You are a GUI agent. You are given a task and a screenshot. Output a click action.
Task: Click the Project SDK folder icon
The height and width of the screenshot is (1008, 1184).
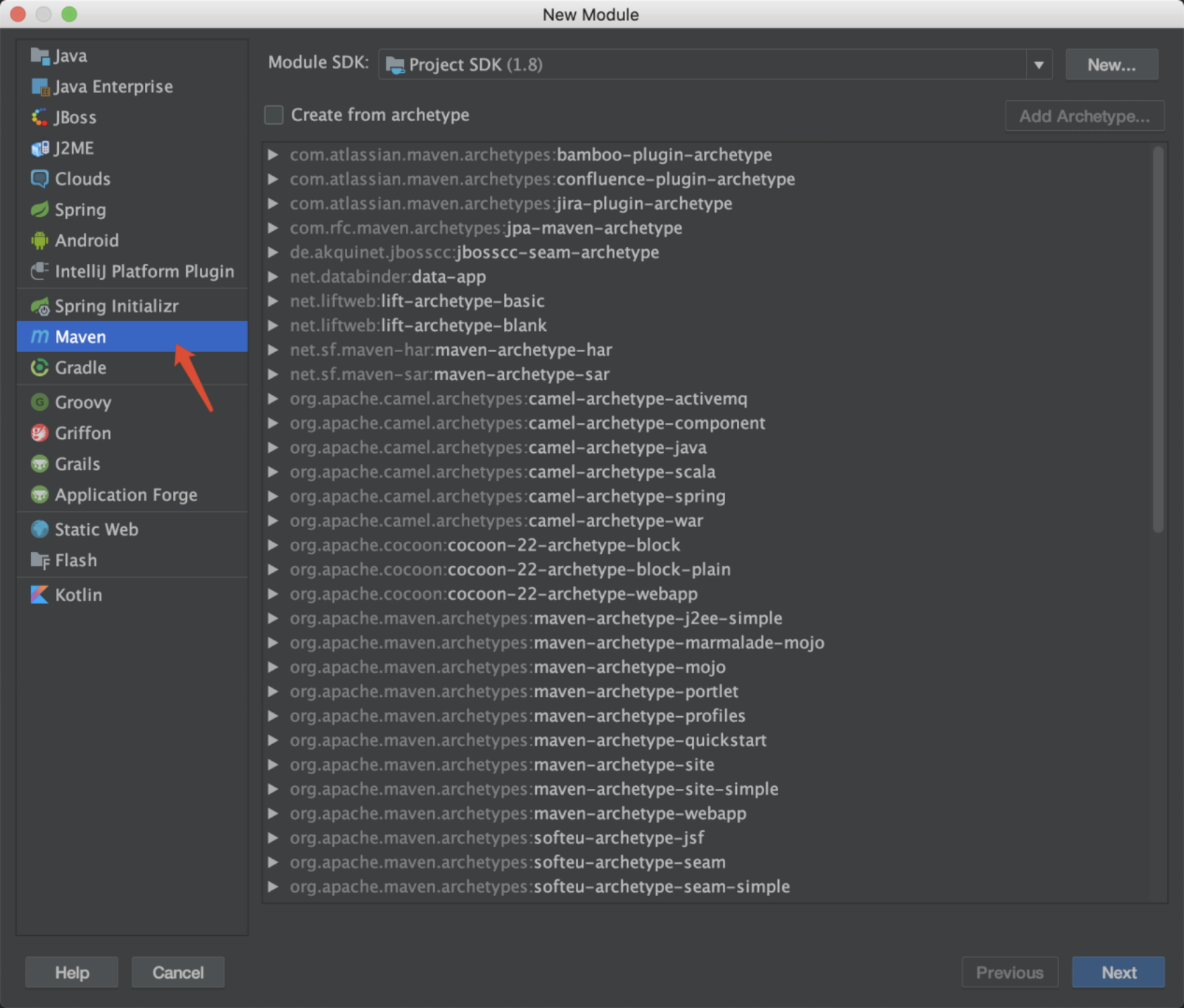[395, 65]
